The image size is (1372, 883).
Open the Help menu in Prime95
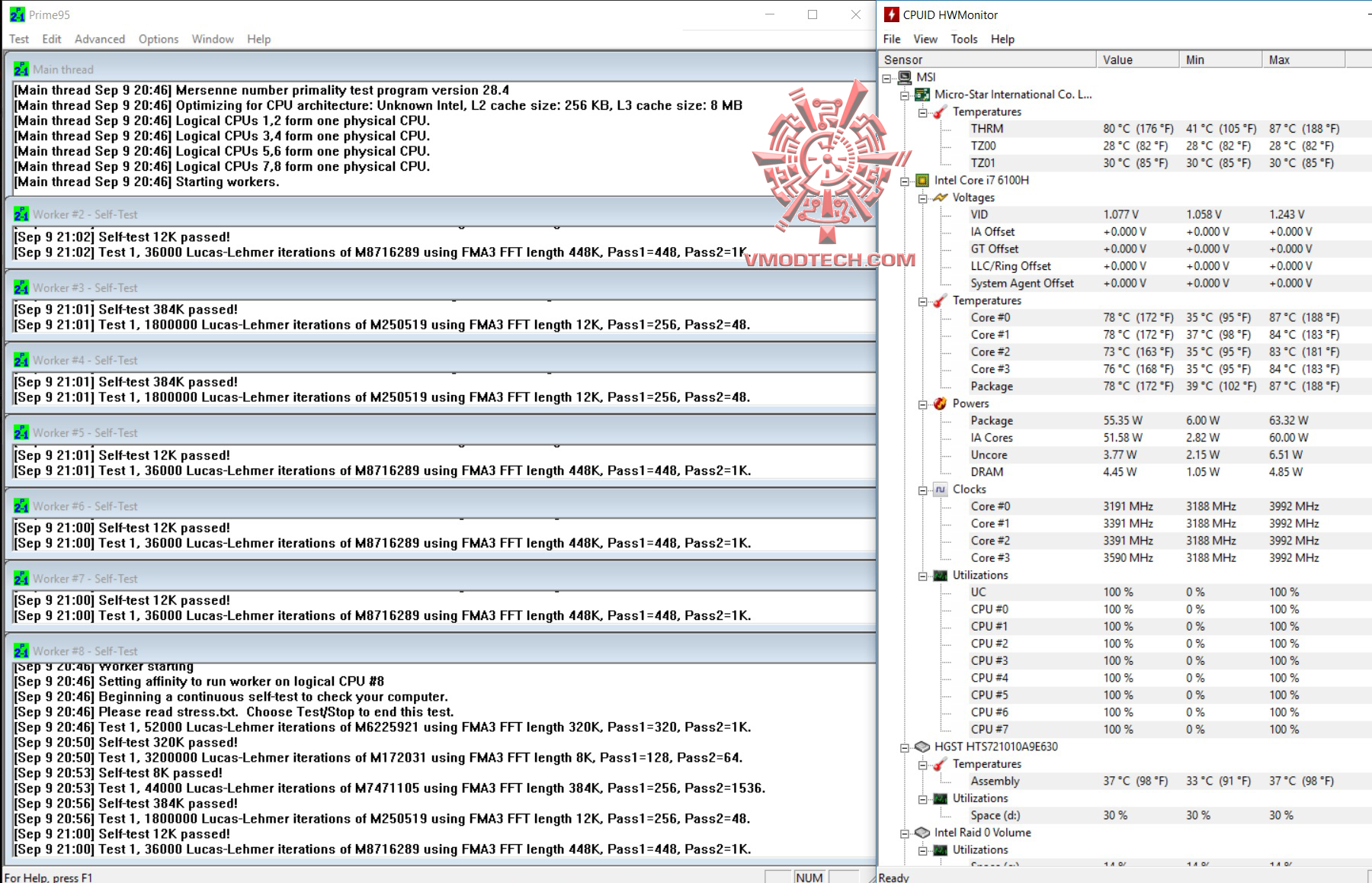pyautogui.click(x=258, y=39)
